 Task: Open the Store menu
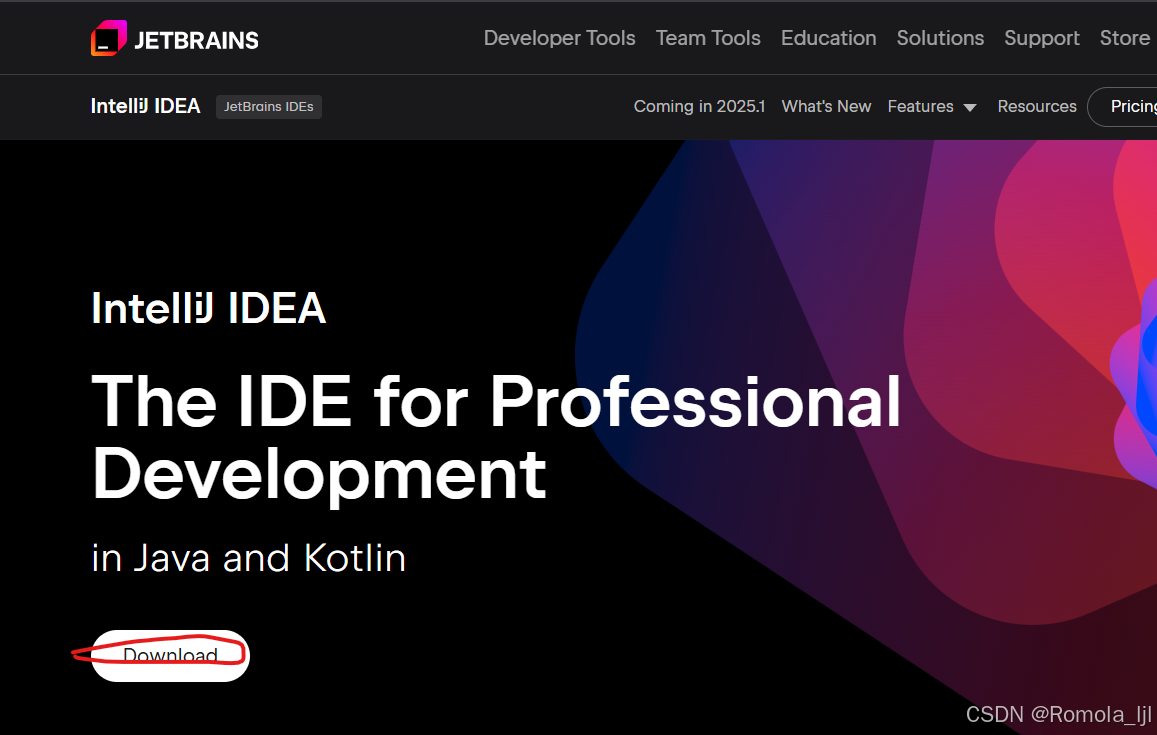pyautogui.click(x=1125, y=38)
